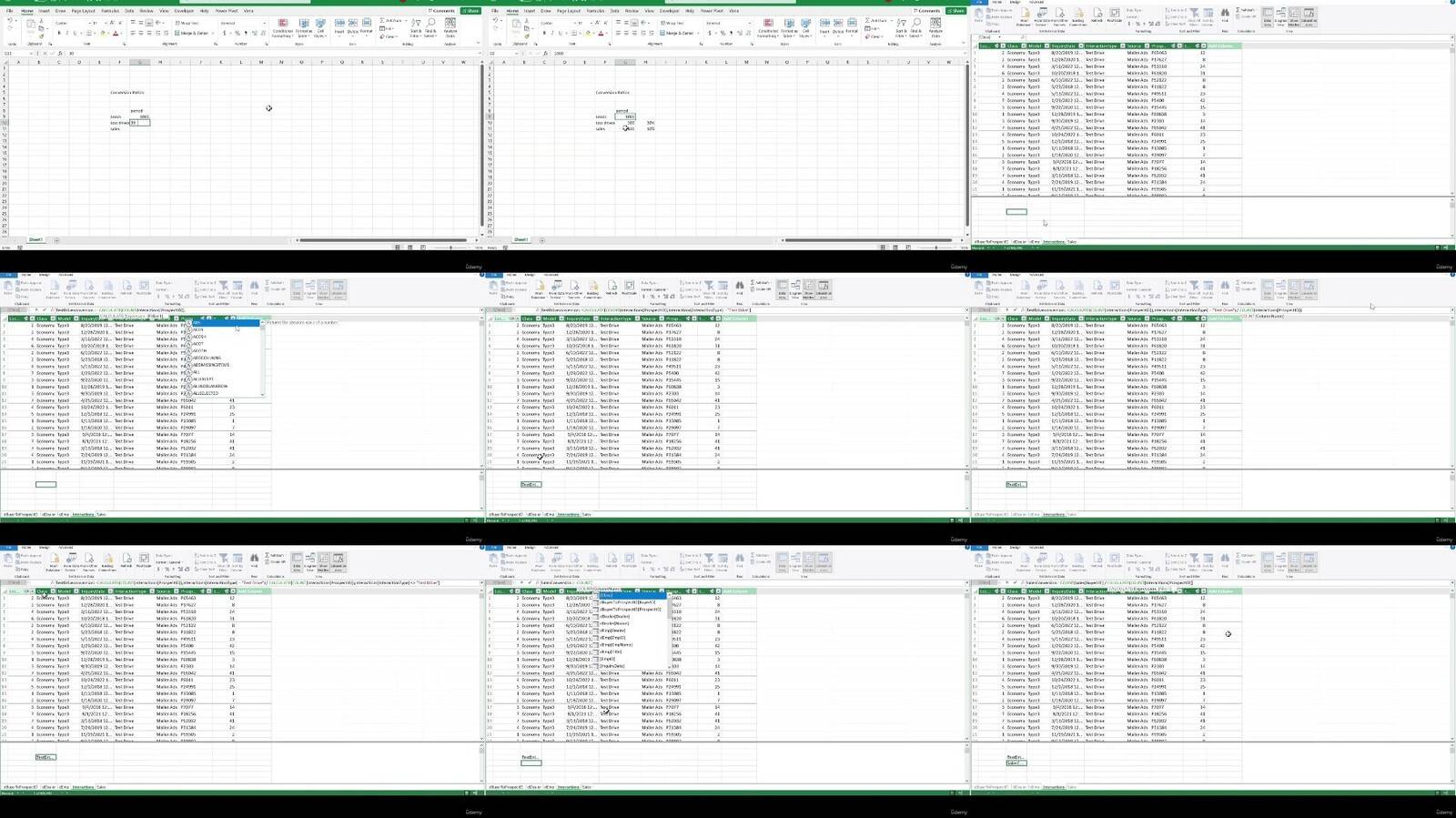The image size is (1456, 818).
Task: Open Insert tab in top-left Excel frame
Action: click(x=43, y=11)
